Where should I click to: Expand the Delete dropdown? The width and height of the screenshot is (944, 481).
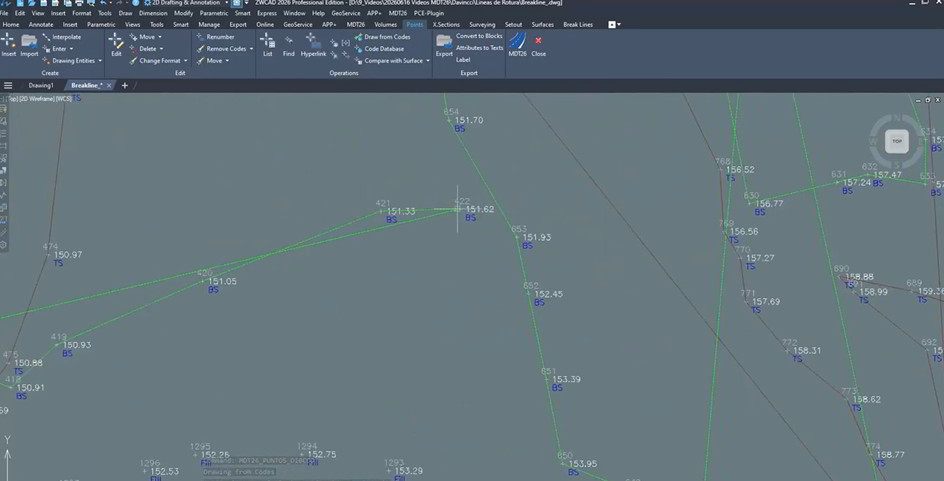tap(161, 49)
